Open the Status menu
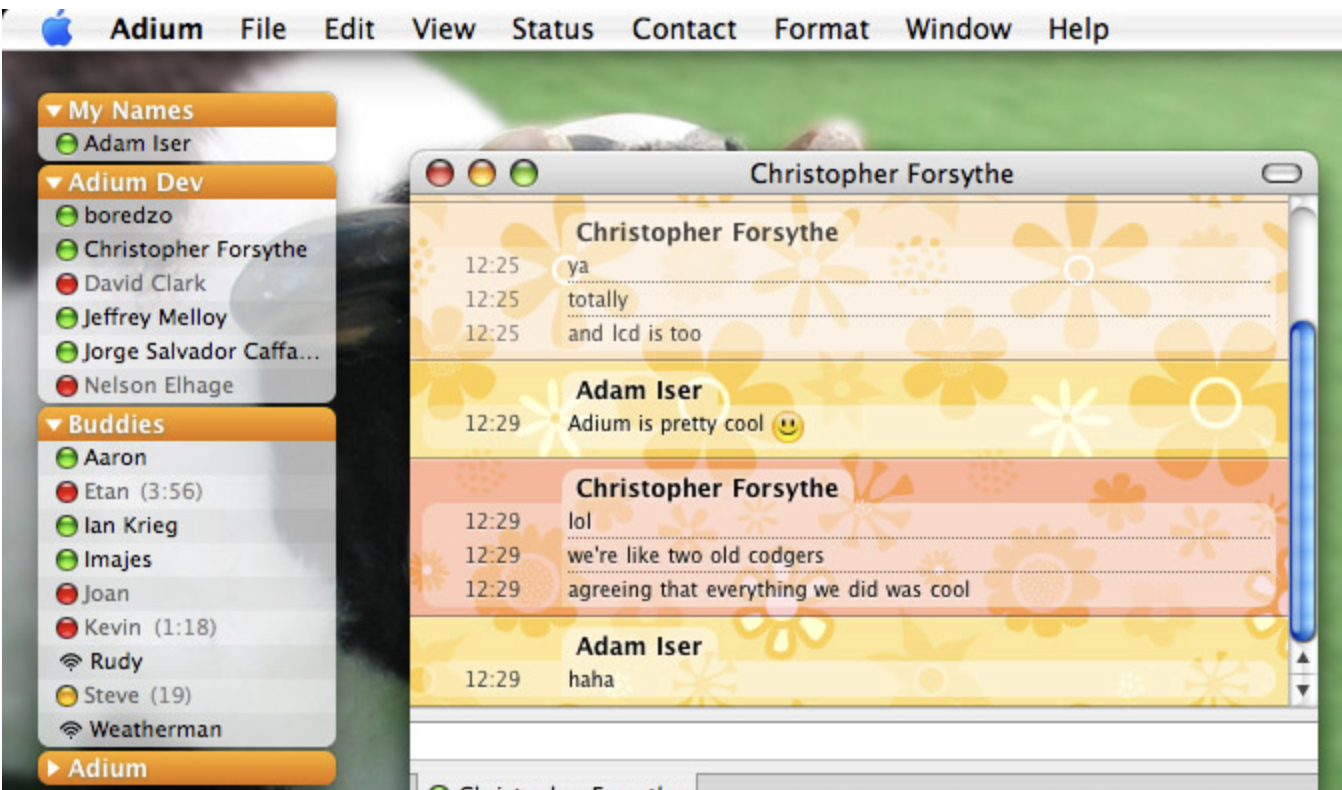 click(x=553, y=29)
